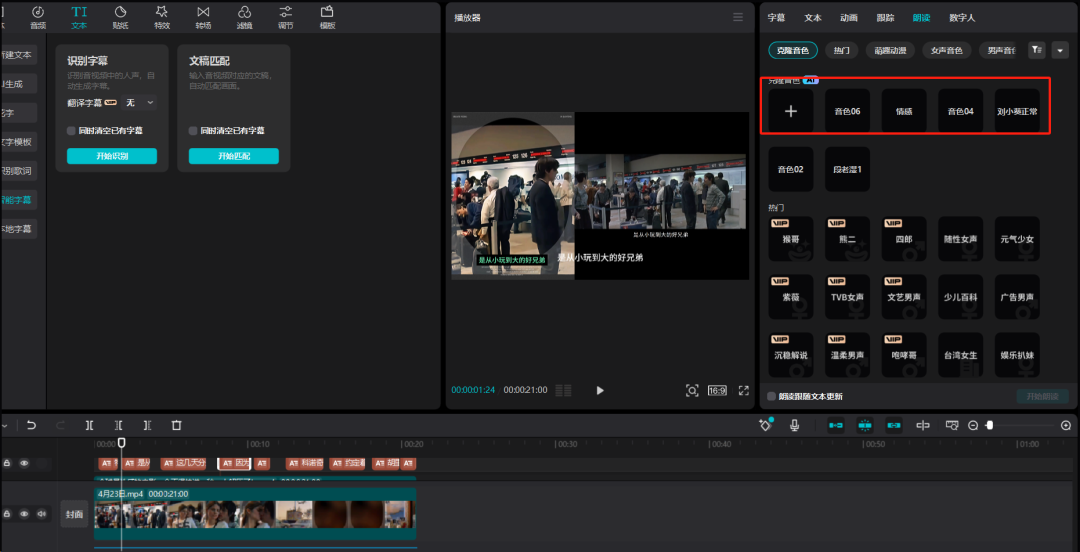
Task: Click the player focus-zoom icon
Action: click(x=692, y=390)
